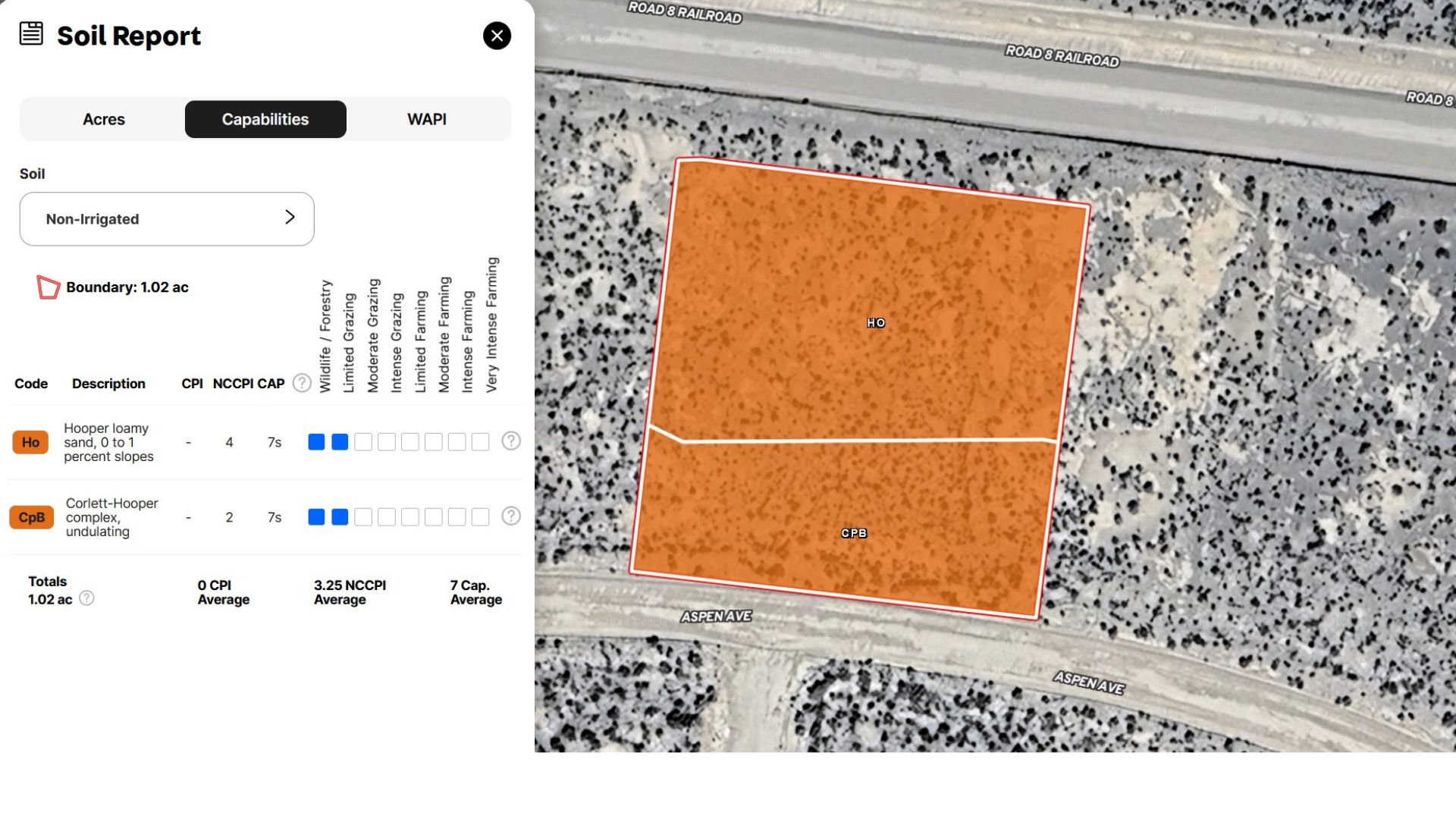
Task: Click the orange Ho soil code swatch
Action: click(x=30, y=442)
